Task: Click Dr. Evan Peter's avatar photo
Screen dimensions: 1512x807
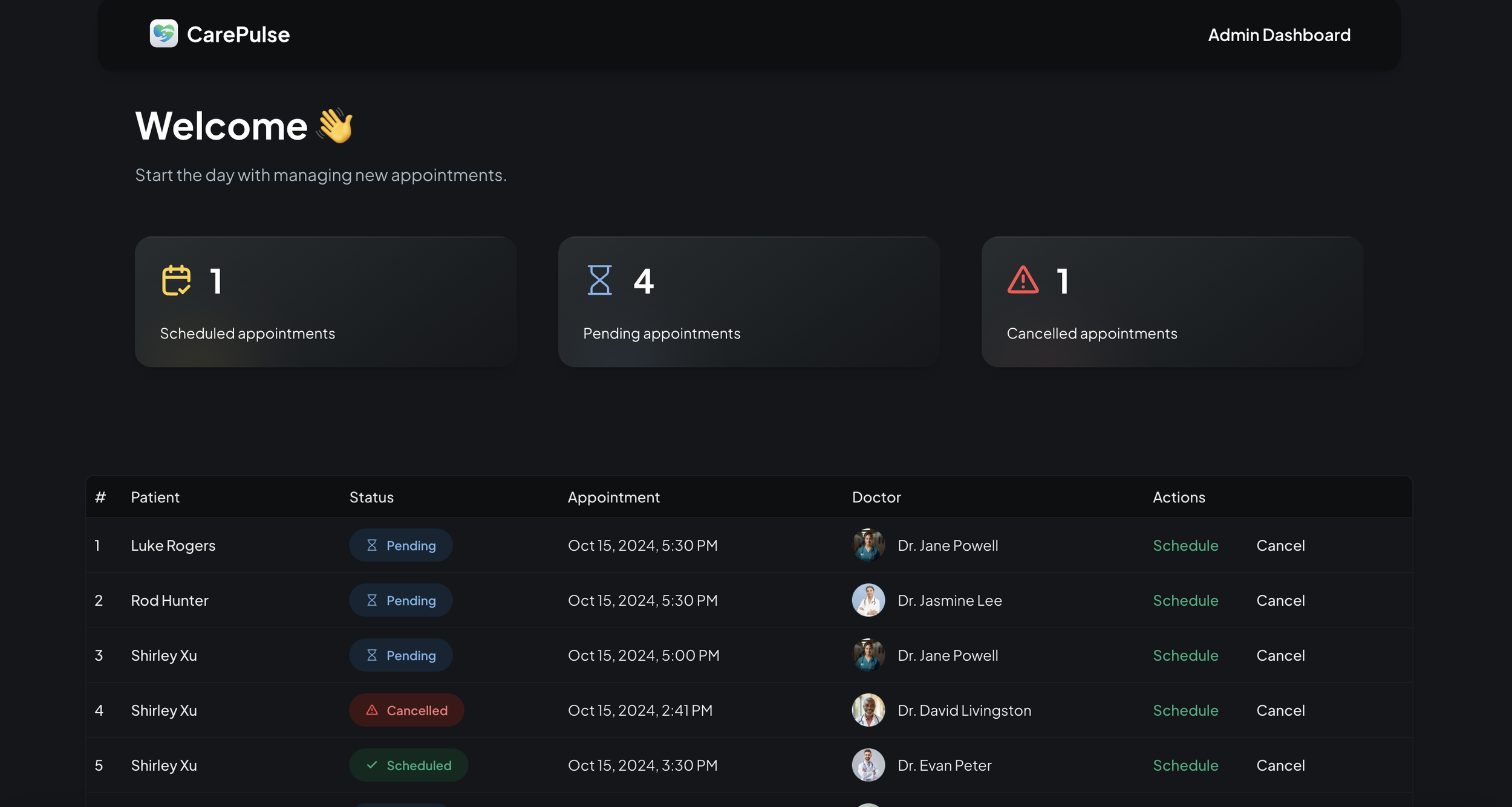Action: pyautogui.click(x=868, y=765)
